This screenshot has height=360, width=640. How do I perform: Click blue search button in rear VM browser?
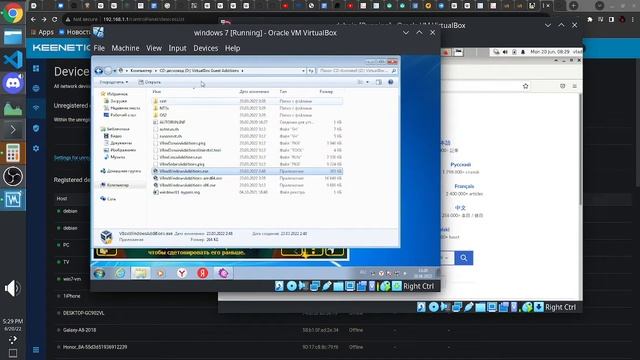464,258
